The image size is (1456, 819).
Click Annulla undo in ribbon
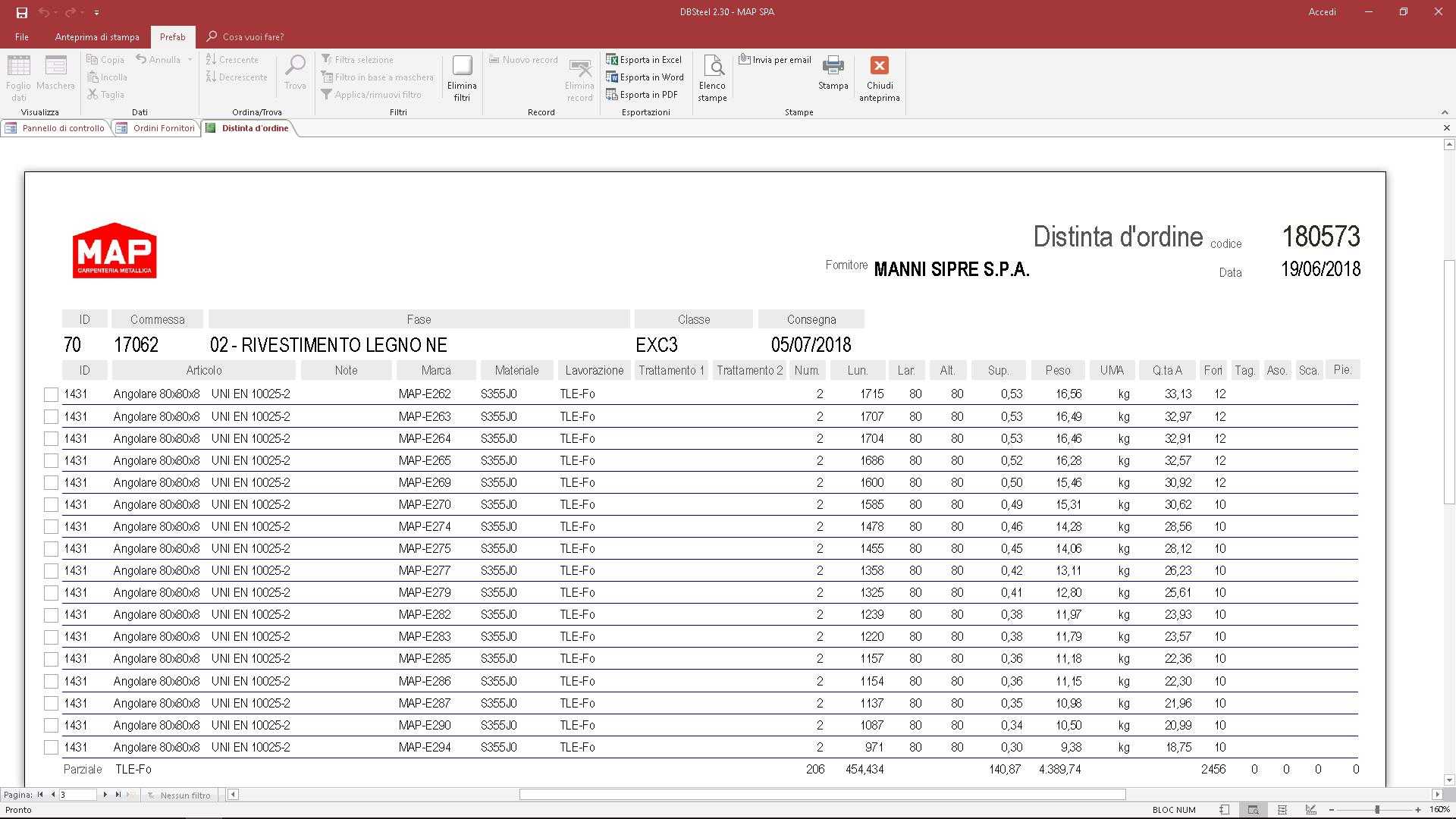[x=158, y=59]
